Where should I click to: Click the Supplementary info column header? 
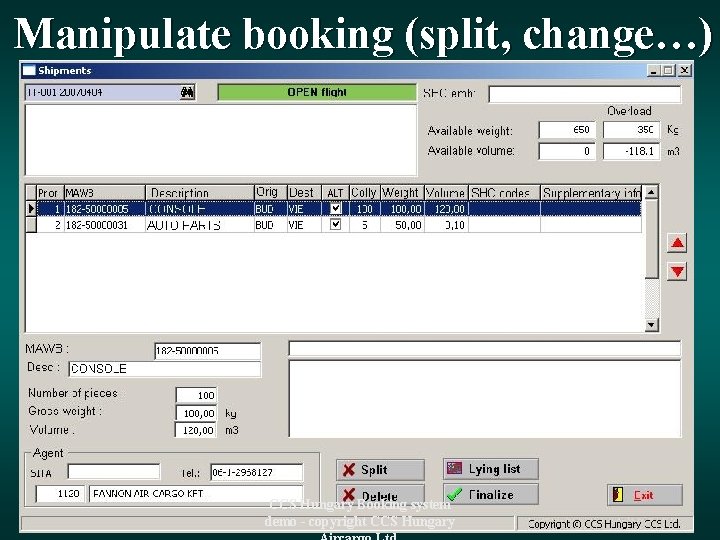pos(591,192)
